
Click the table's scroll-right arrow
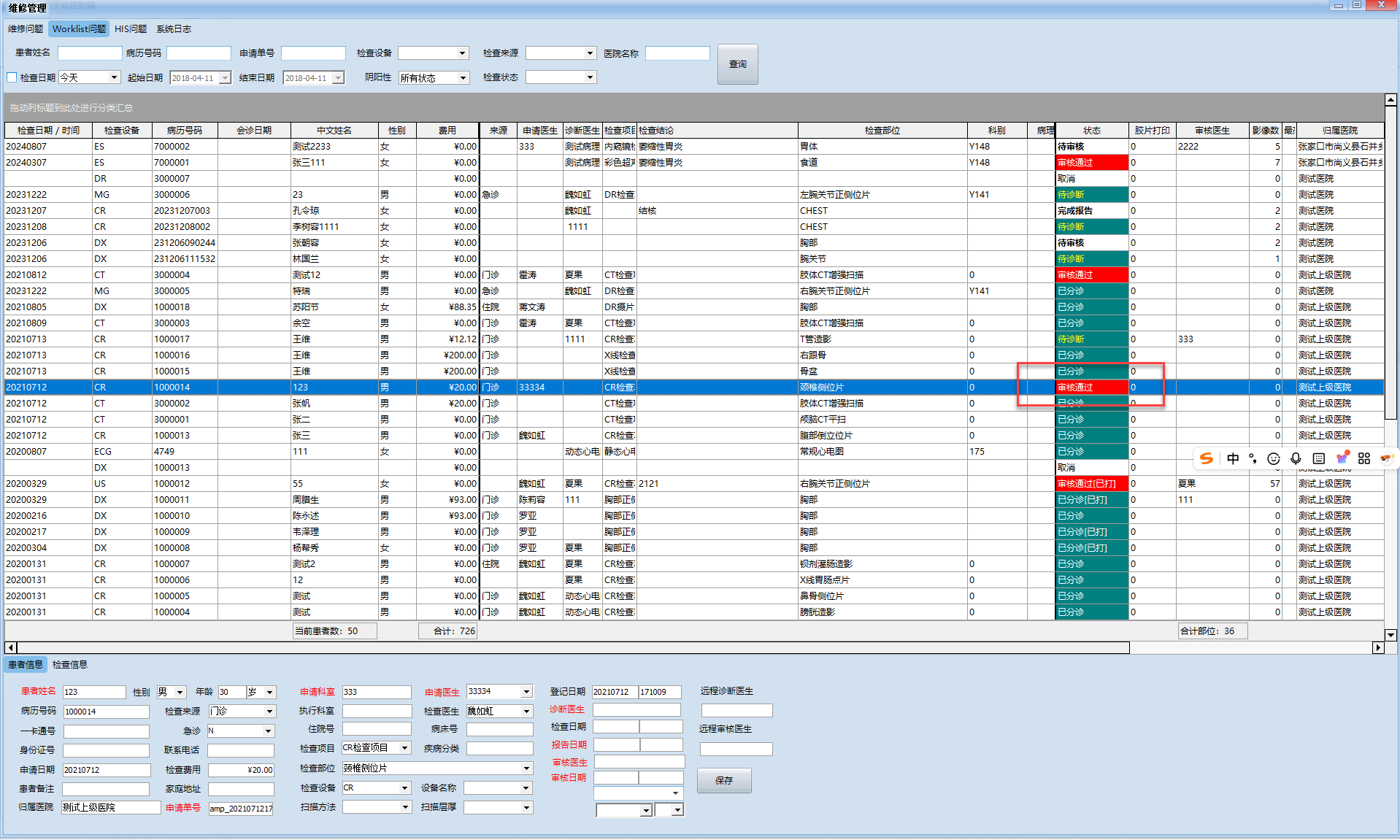click(1377, 647)
